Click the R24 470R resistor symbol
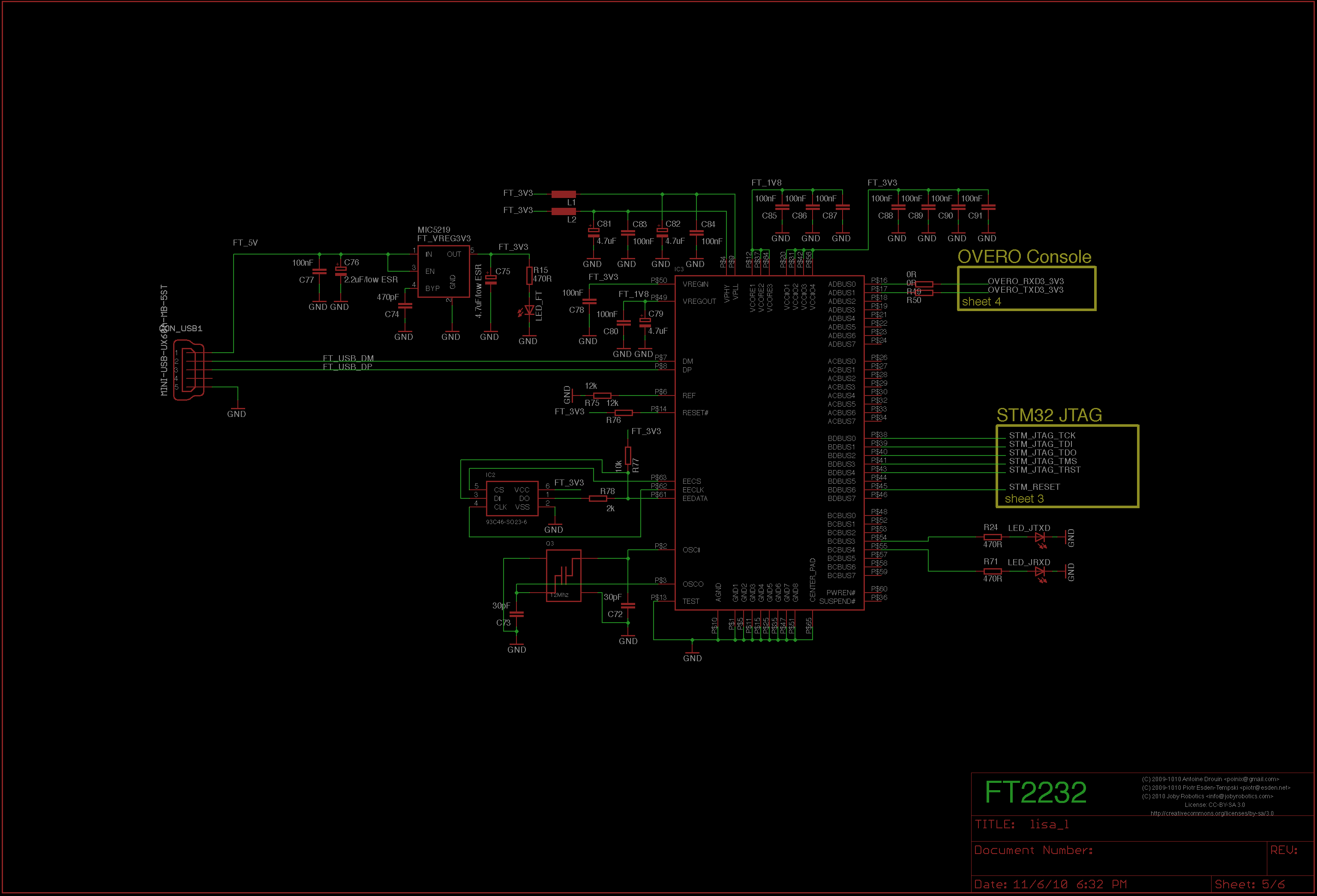Viewport: 1317px width, 896px height. (x=992, y=536)
